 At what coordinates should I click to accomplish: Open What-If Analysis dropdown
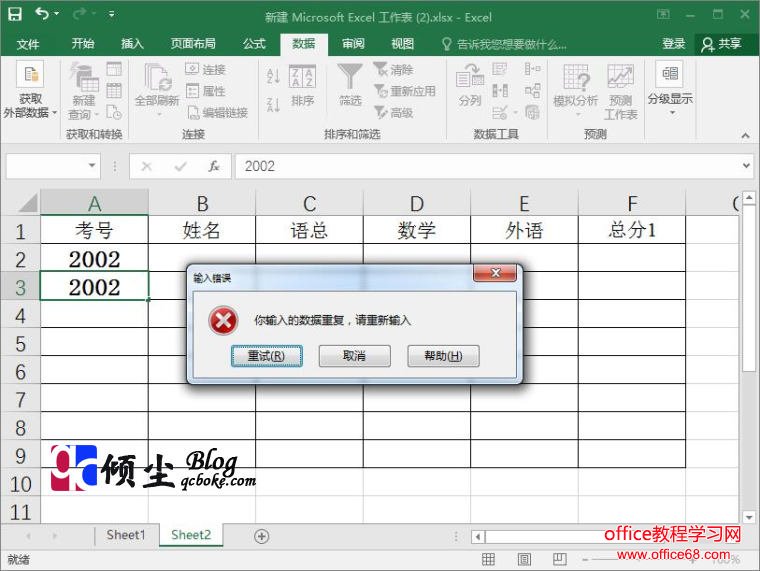(x=575, y=91)
